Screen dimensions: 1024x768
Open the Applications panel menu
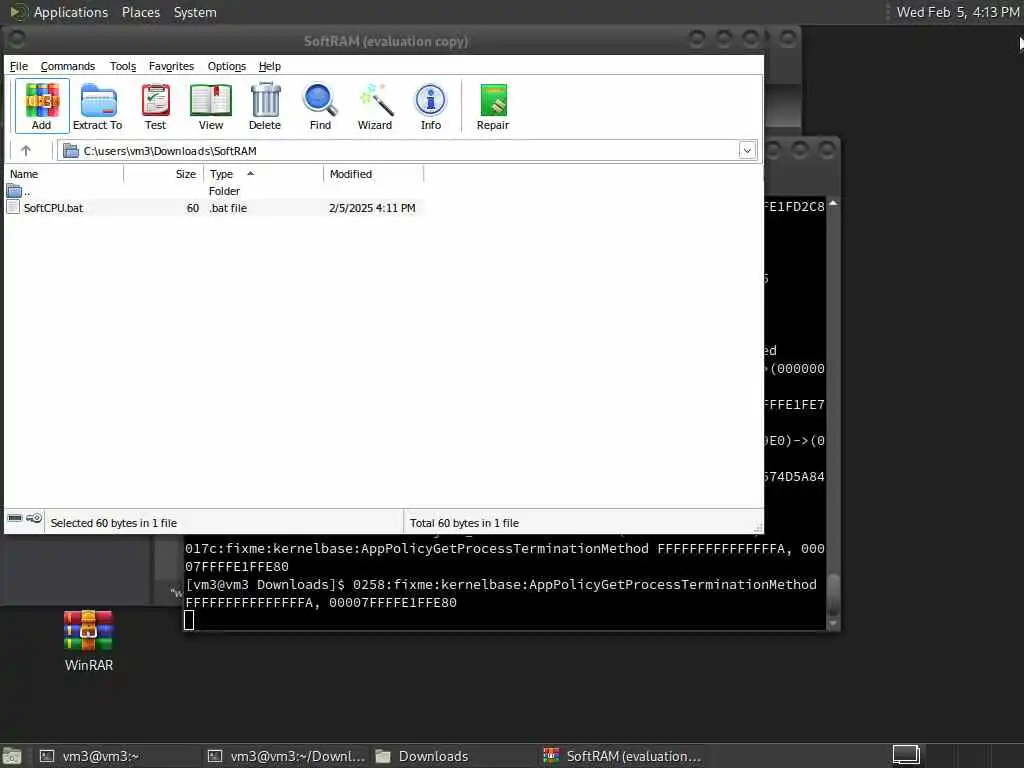pyautogui.click(x=71, y=12)
